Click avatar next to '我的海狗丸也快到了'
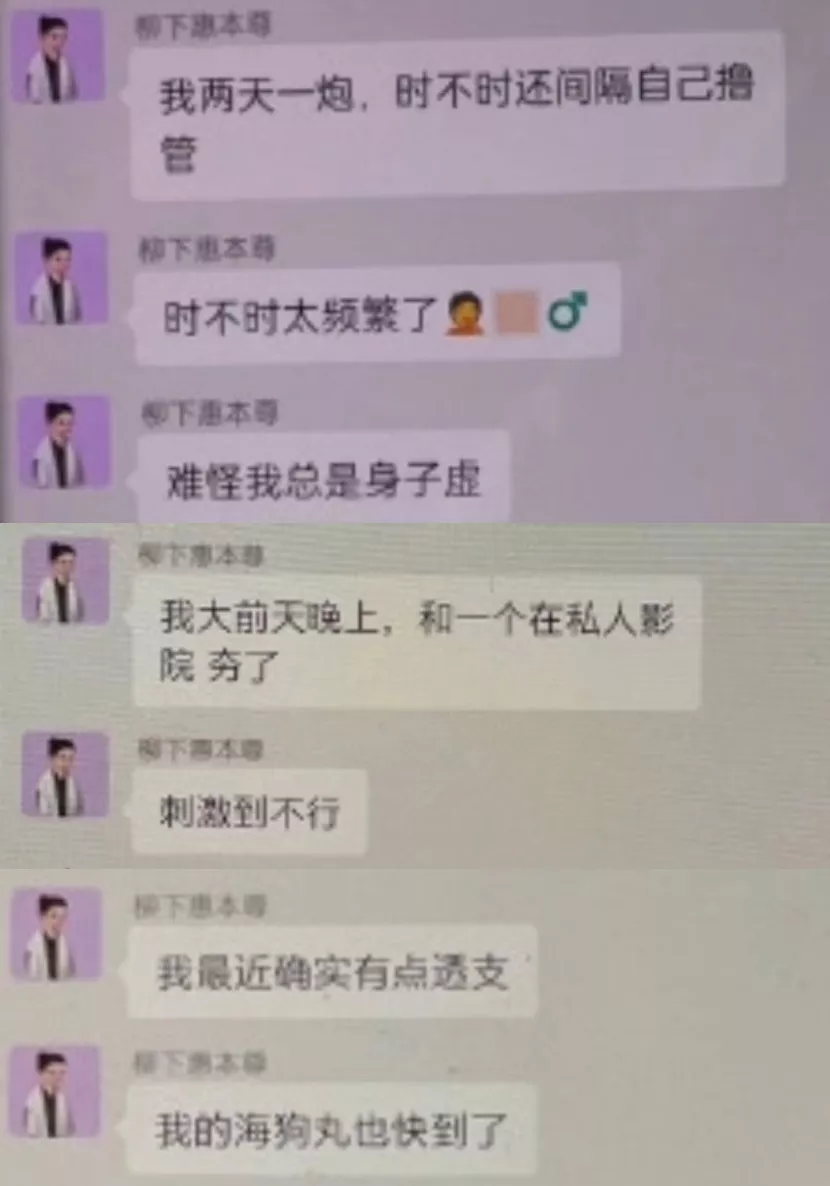 [x=54, y=1092]
